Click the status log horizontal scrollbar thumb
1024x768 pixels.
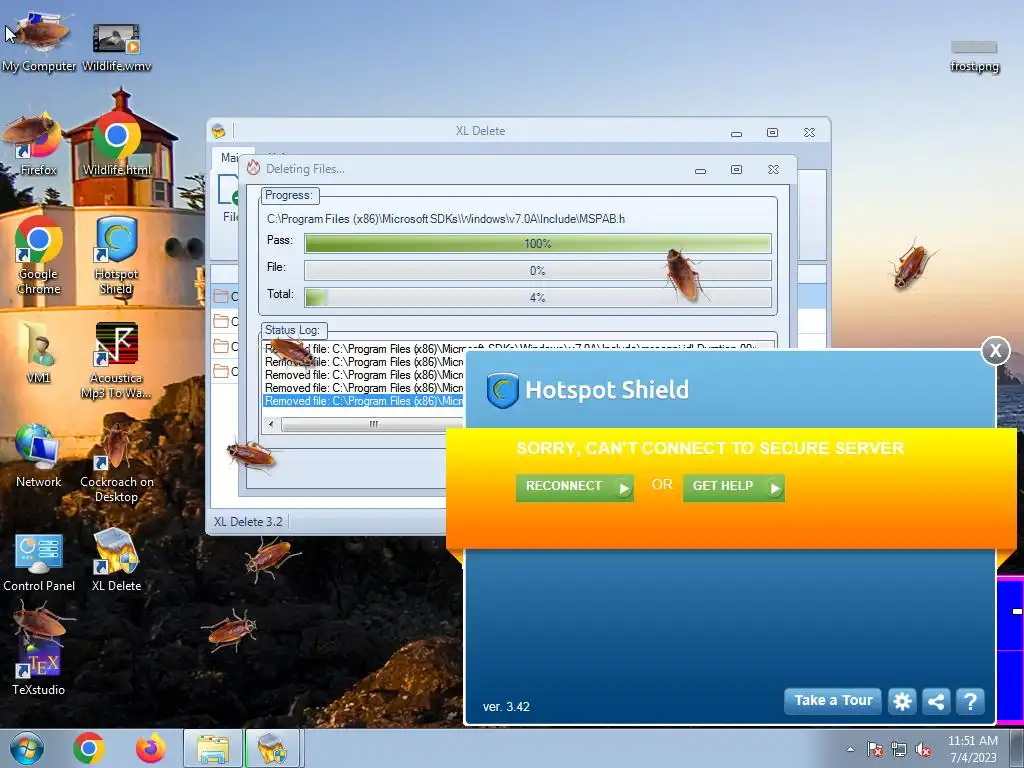tap(372, 424)
